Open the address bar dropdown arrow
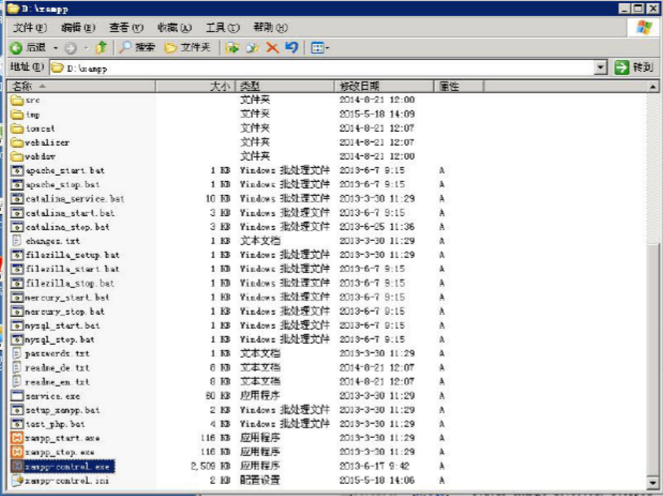The image size is (663, 496). coord(600,67)
